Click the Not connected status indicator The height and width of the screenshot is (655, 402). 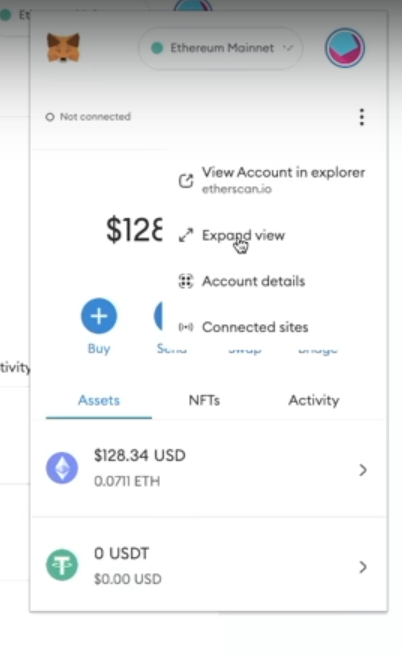[88, 117]
